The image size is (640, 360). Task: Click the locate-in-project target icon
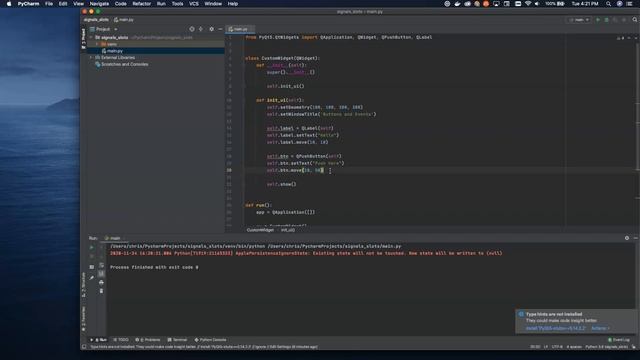pyautogui.click(x=191, y=29)
